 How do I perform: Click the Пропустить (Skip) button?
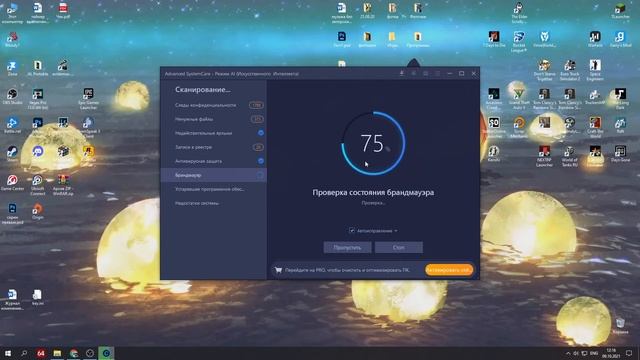[347, 247]
